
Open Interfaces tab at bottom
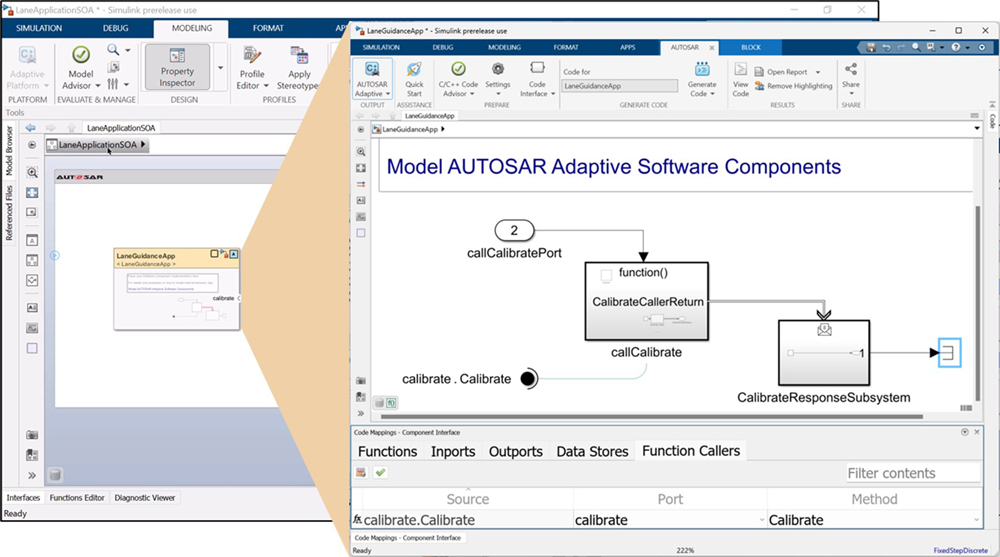[x=23, y=498]
